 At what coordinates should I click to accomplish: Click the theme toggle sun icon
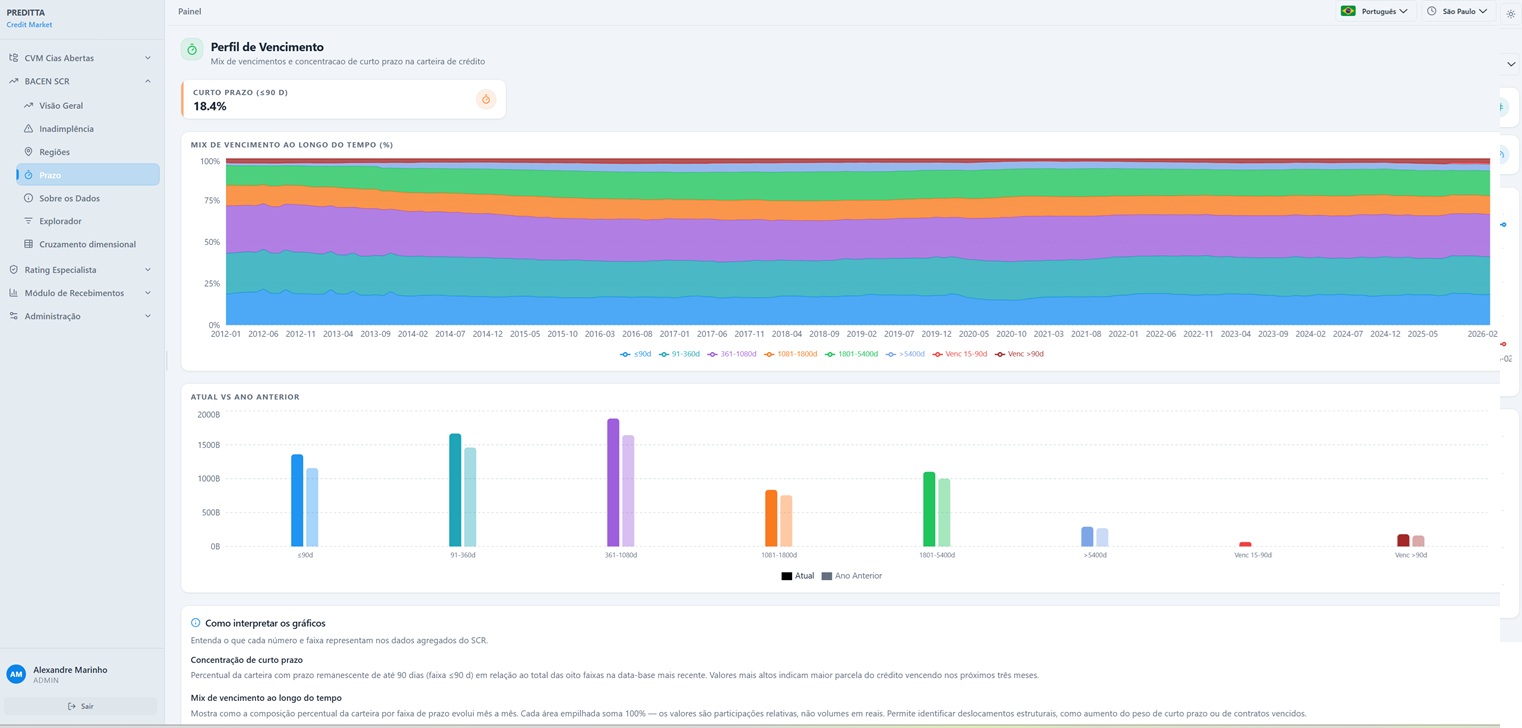(1511, 14)
